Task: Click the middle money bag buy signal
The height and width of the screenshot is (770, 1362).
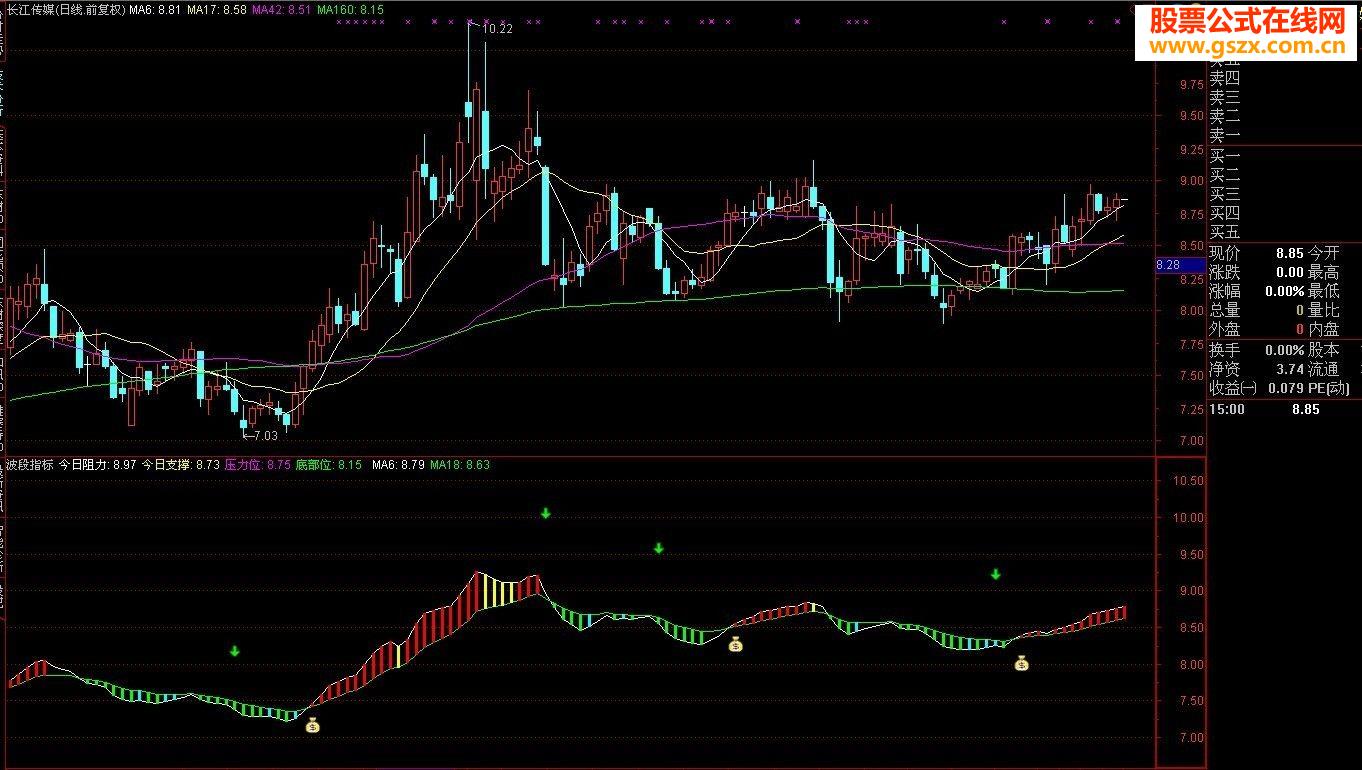Action: coord(736,644)
